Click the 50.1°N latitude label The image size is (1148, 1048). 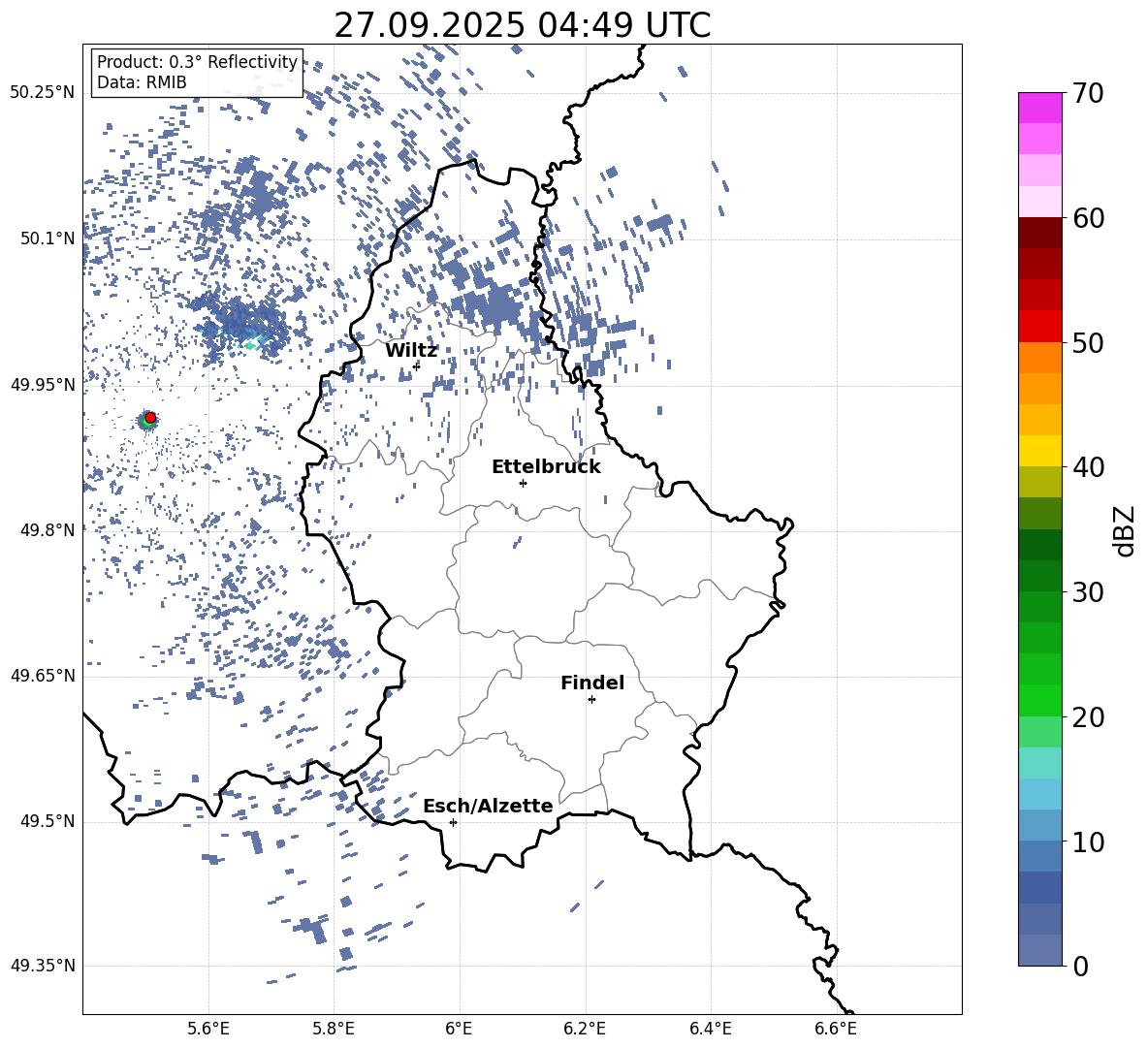48,238
